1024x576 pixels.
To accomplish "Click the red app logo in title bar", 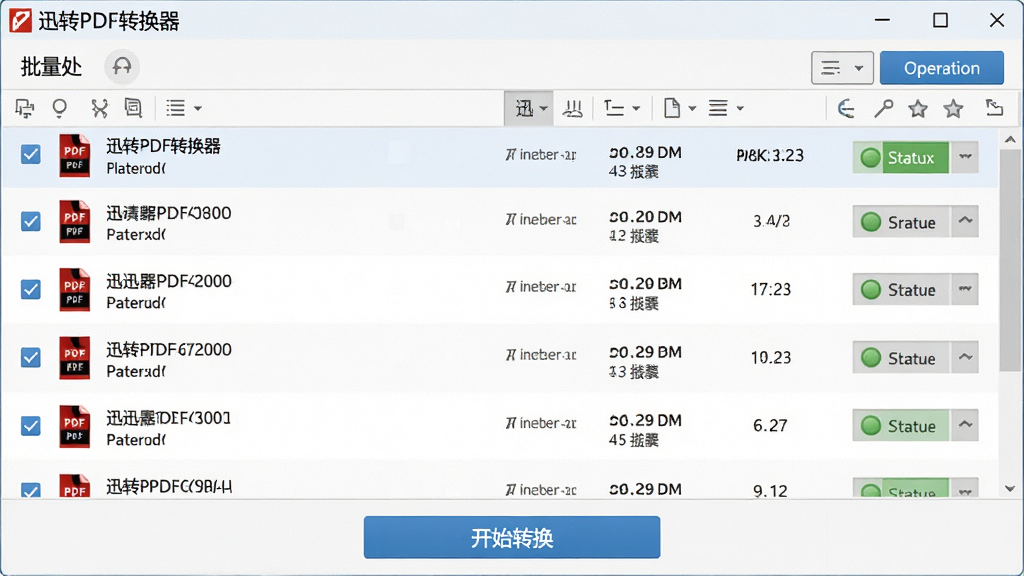I will tap(20, 20).
